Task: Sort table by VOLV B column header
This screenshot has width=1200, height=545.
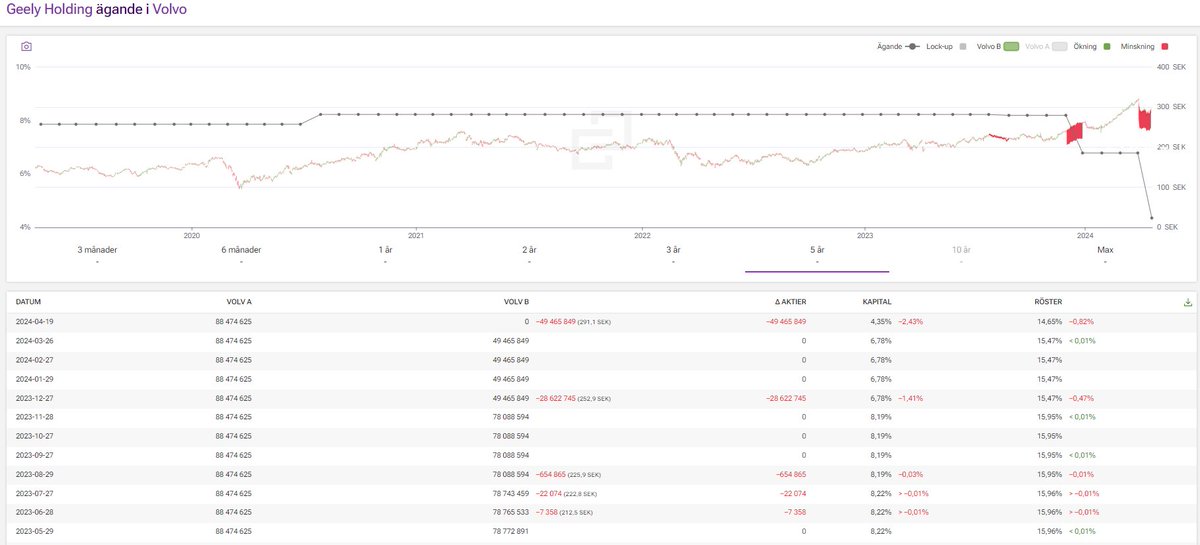Action: point(517,301)
